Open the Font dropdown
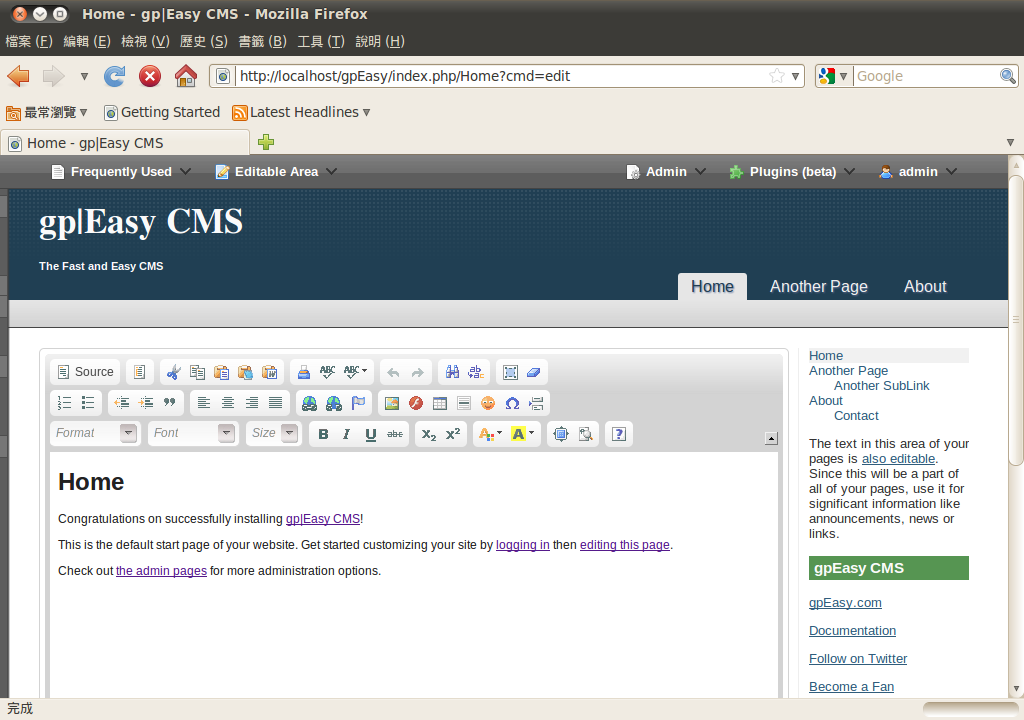Viewport: 1024px width, 720px height. coord(192,433)
